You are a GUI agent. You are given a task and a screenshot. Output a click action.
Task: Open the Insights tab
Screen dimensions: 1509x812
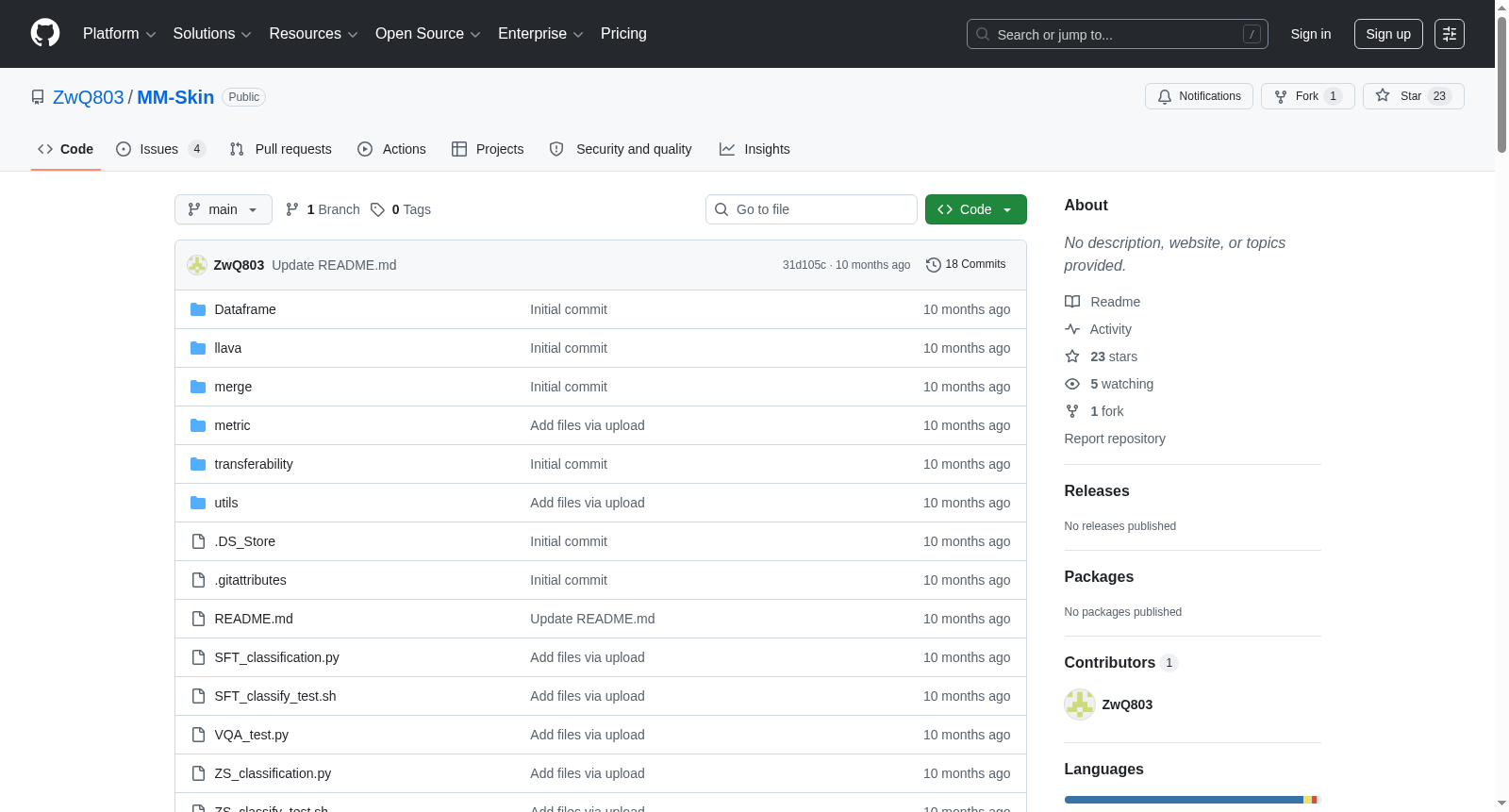tap(754, 149)
